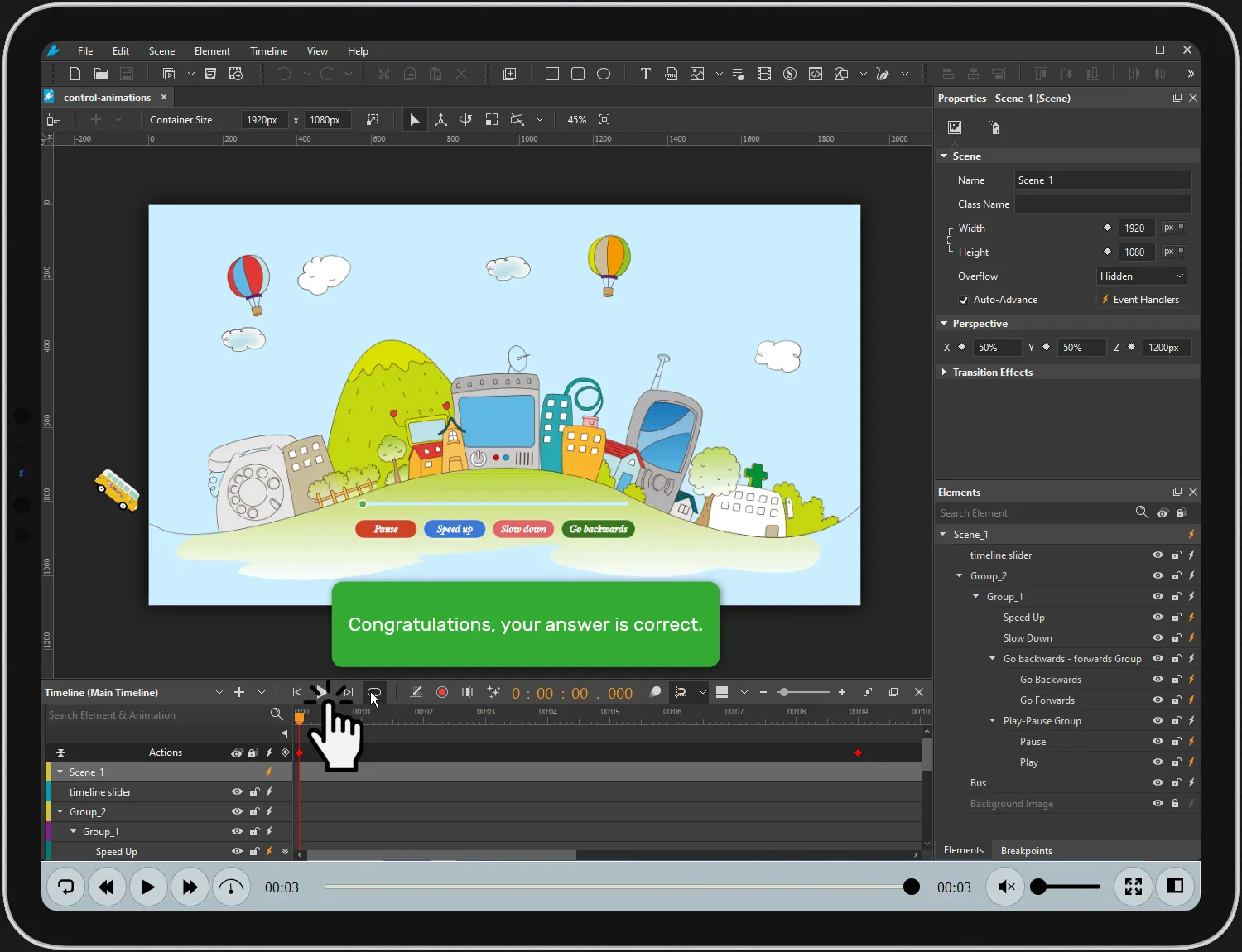Hide the Slow Down element
Viewport: 1242px width, 952px height.
tap(1158, 637)
